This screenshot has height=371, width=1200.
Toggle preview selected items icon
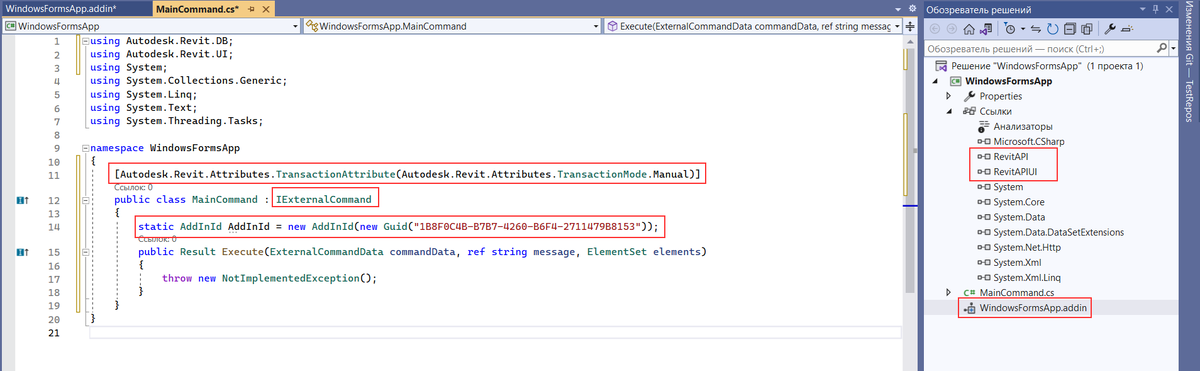pos(1128,29)
